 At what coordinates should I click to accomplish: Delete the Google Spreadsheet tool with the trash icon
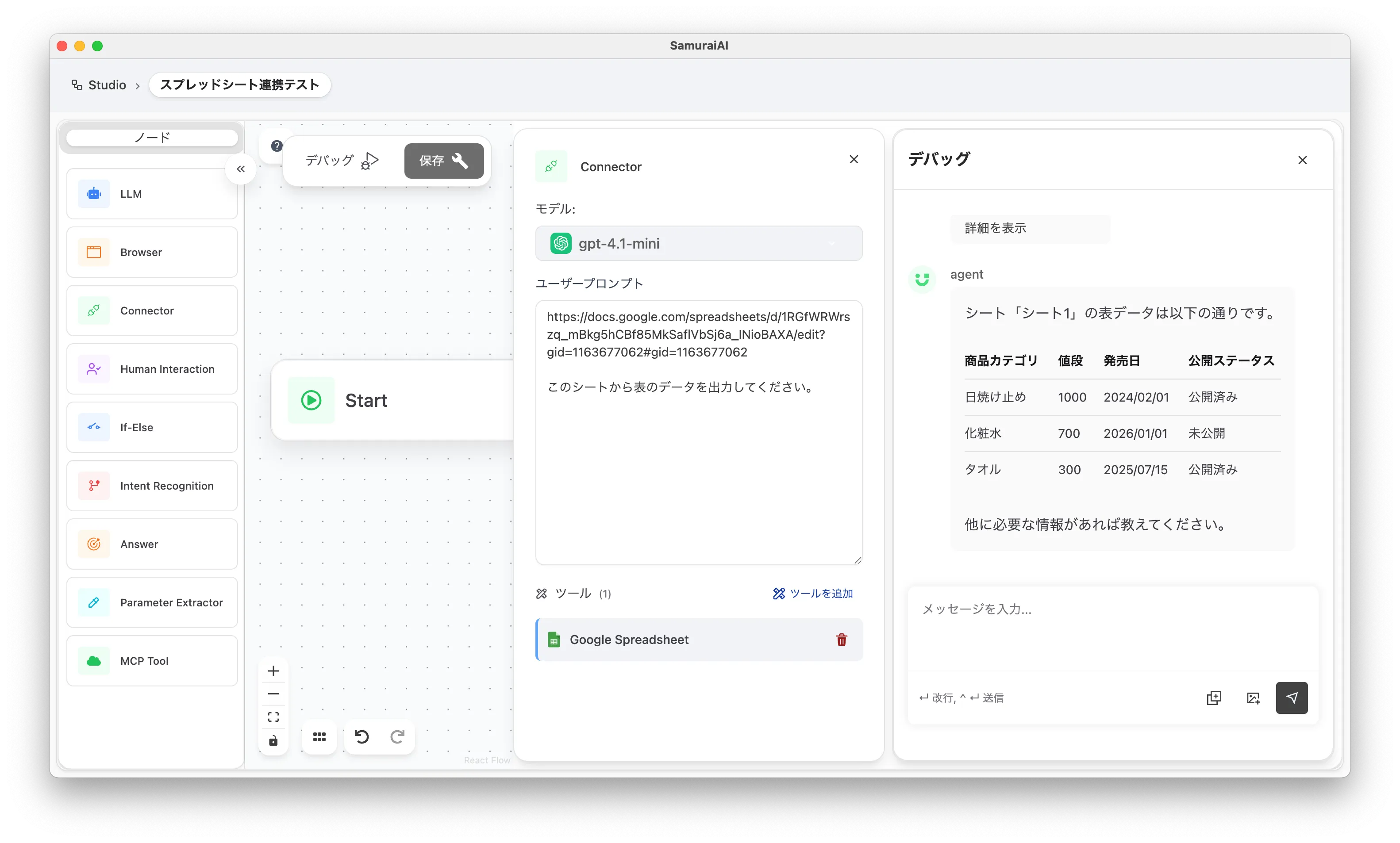[x=842, y=640]
